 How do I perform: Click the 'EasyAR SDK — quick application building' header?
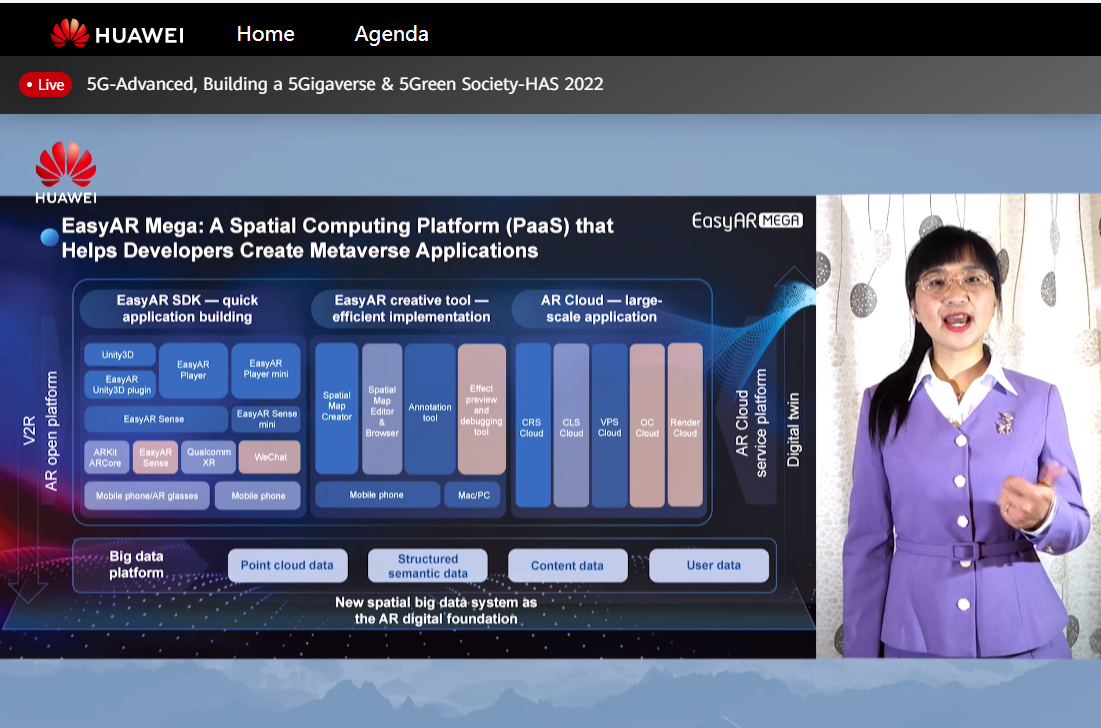[187, 308]
